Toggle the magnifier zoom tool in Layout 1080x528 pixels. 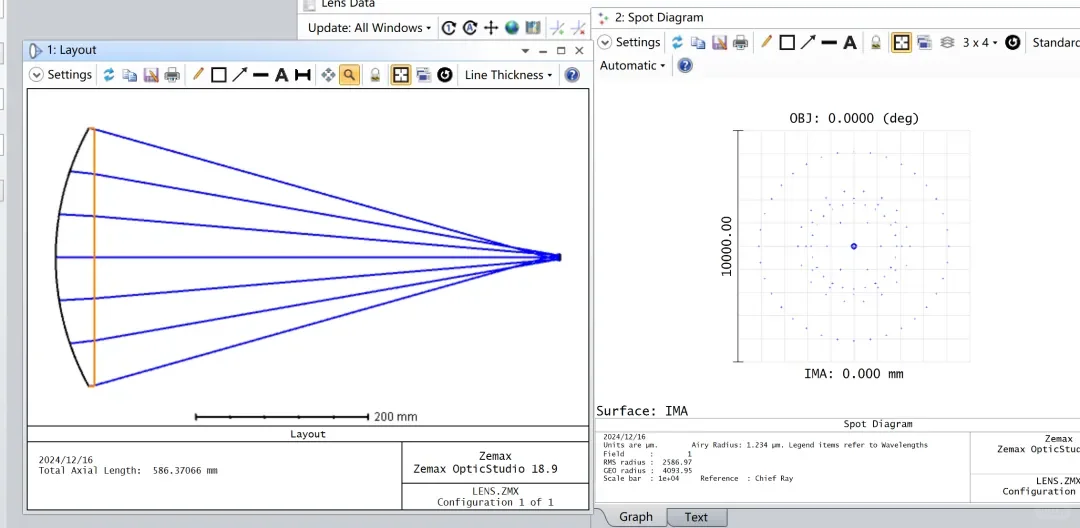pos(349,75)
